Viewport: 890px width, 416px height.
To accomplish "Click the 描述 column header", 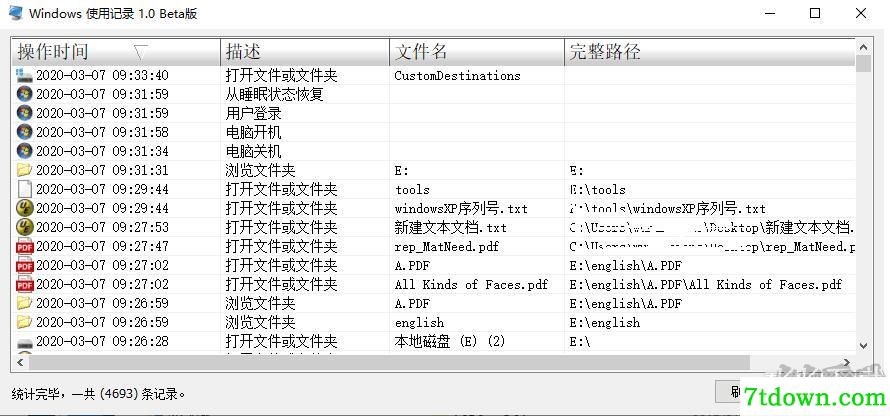I will pyautogui.click(x=305, y=52).
